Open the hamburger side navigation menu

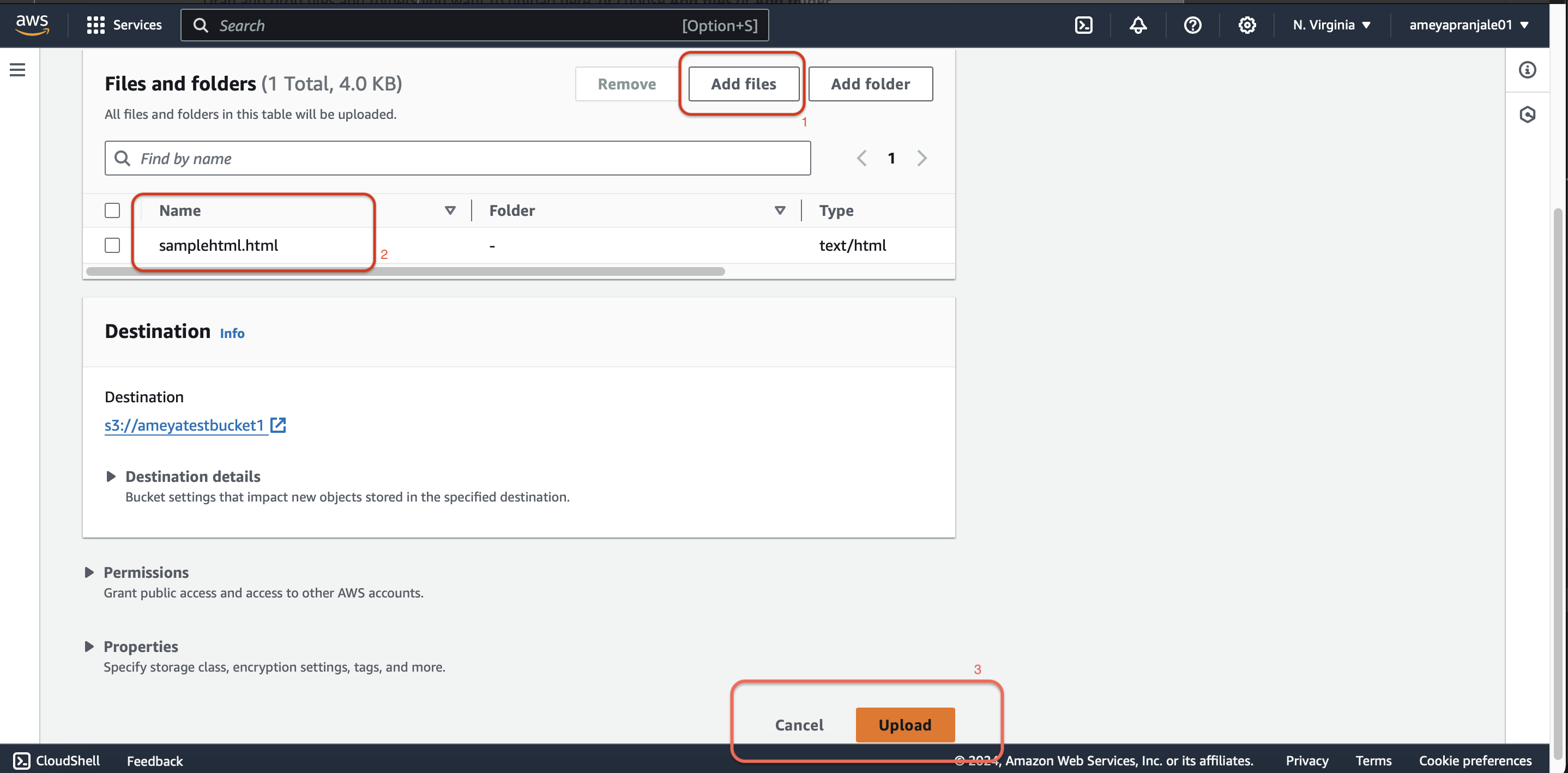click(x=17, y=70)
